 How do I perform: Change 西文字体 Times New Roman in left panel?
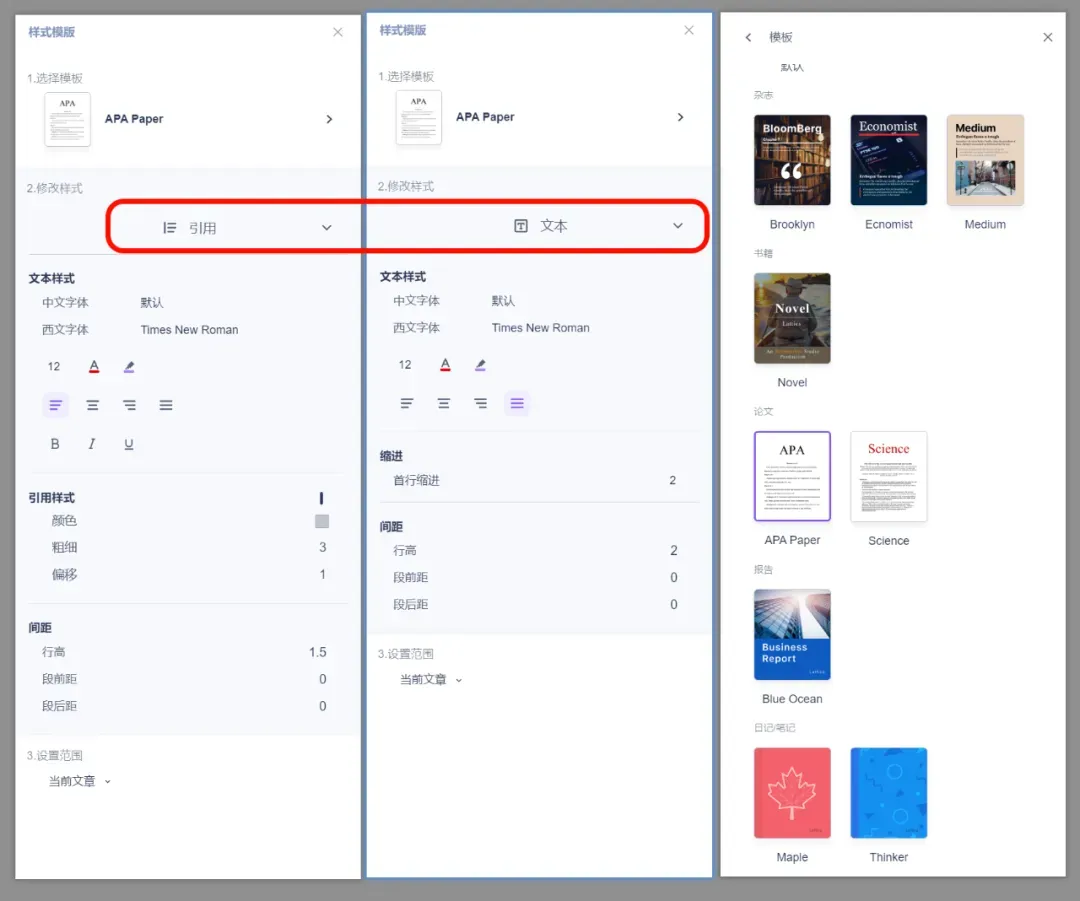[189, 330]
